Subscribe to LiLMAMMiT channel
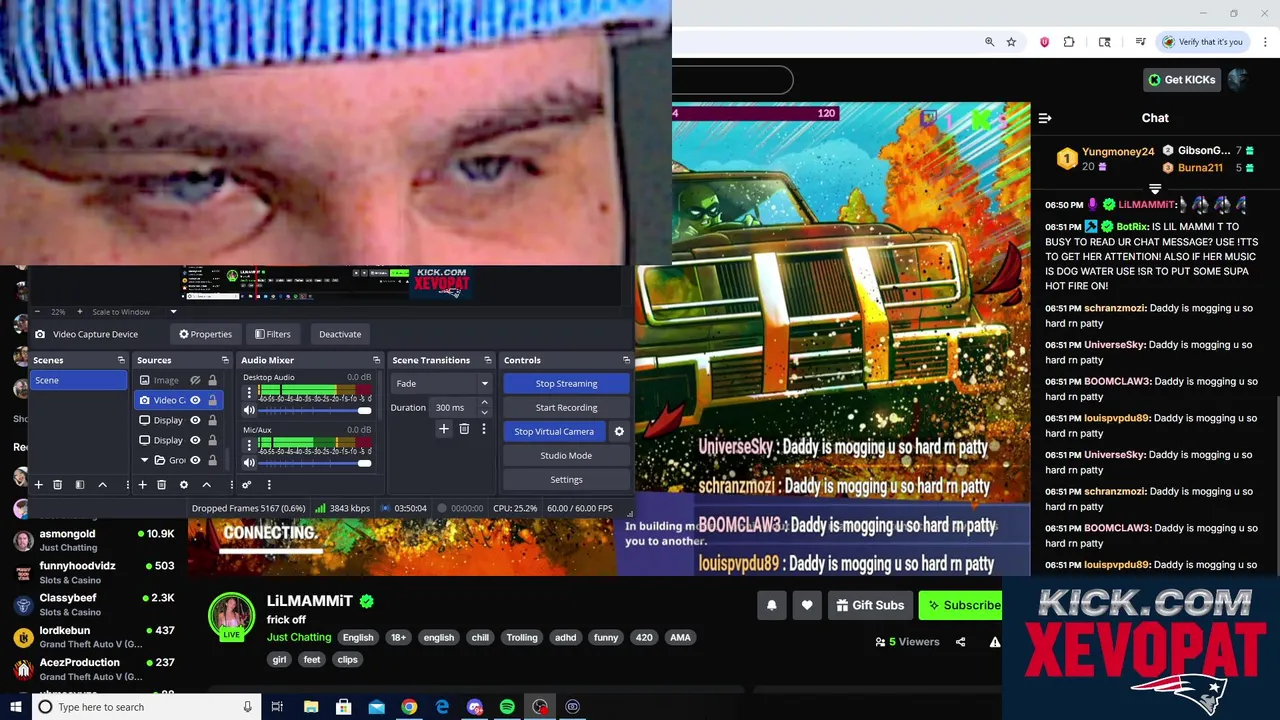This screenshot has height=720, width=1280. coord(961,605)
